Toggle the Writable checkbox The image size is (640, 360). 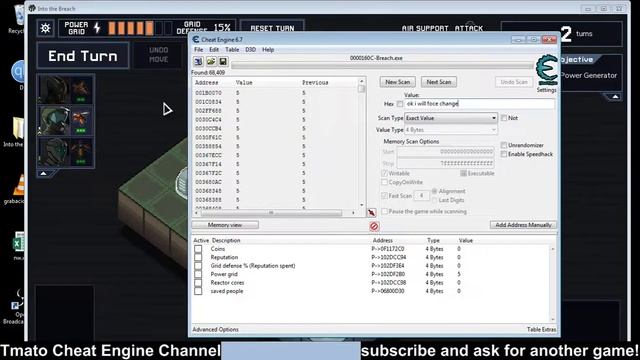(384, 173)
